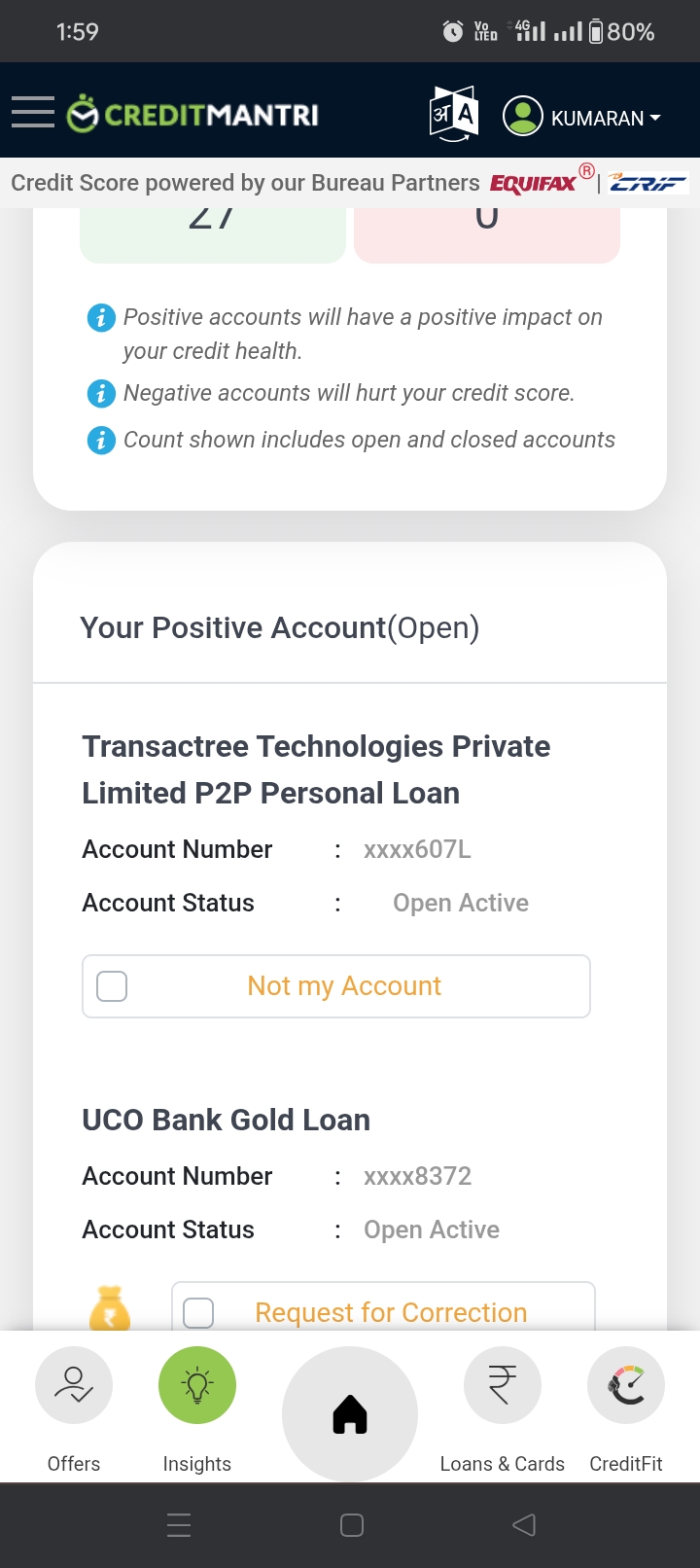This screenshot has width=700, height=1568.
Task: Tap info icon beside negative accounts note
Action: click(x=101, y=393)
